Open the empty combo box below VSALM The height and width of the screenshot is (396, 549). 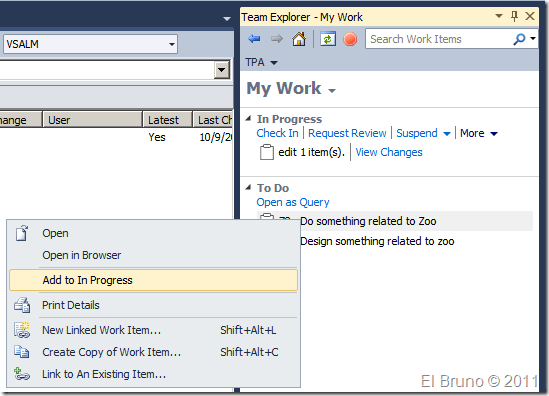(x=221, y=70)
